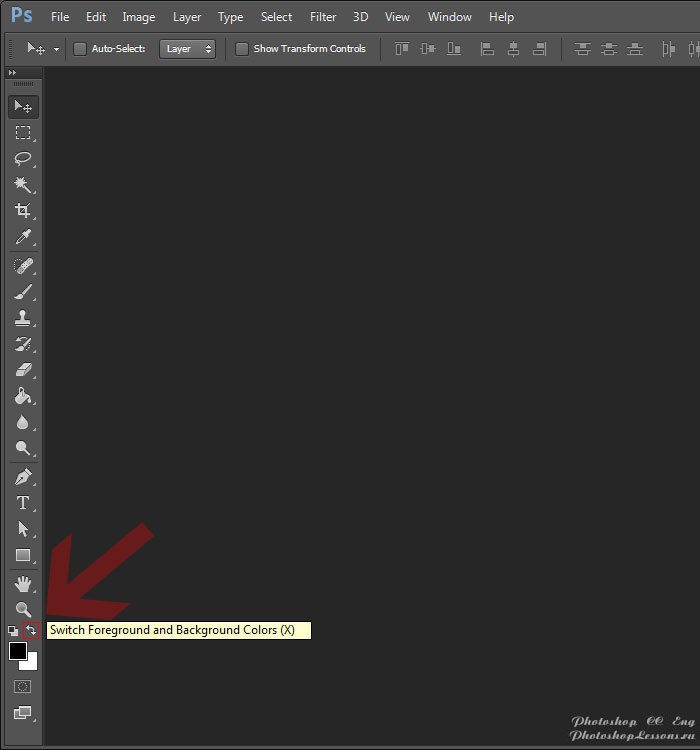The image size is (700, 750).
Task: Enable the Auto-Select checkbox
Action: point(80,48)
